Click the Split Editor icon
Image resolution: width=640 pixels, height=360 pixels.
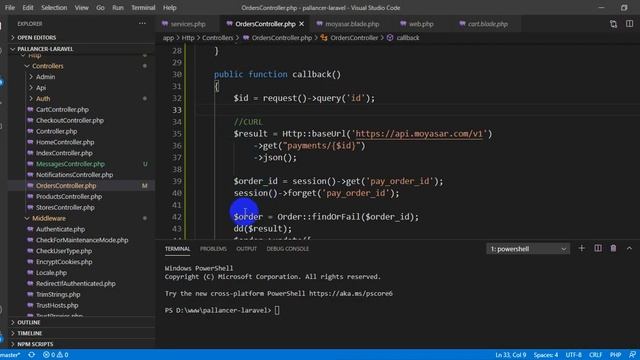click(629, 24)
